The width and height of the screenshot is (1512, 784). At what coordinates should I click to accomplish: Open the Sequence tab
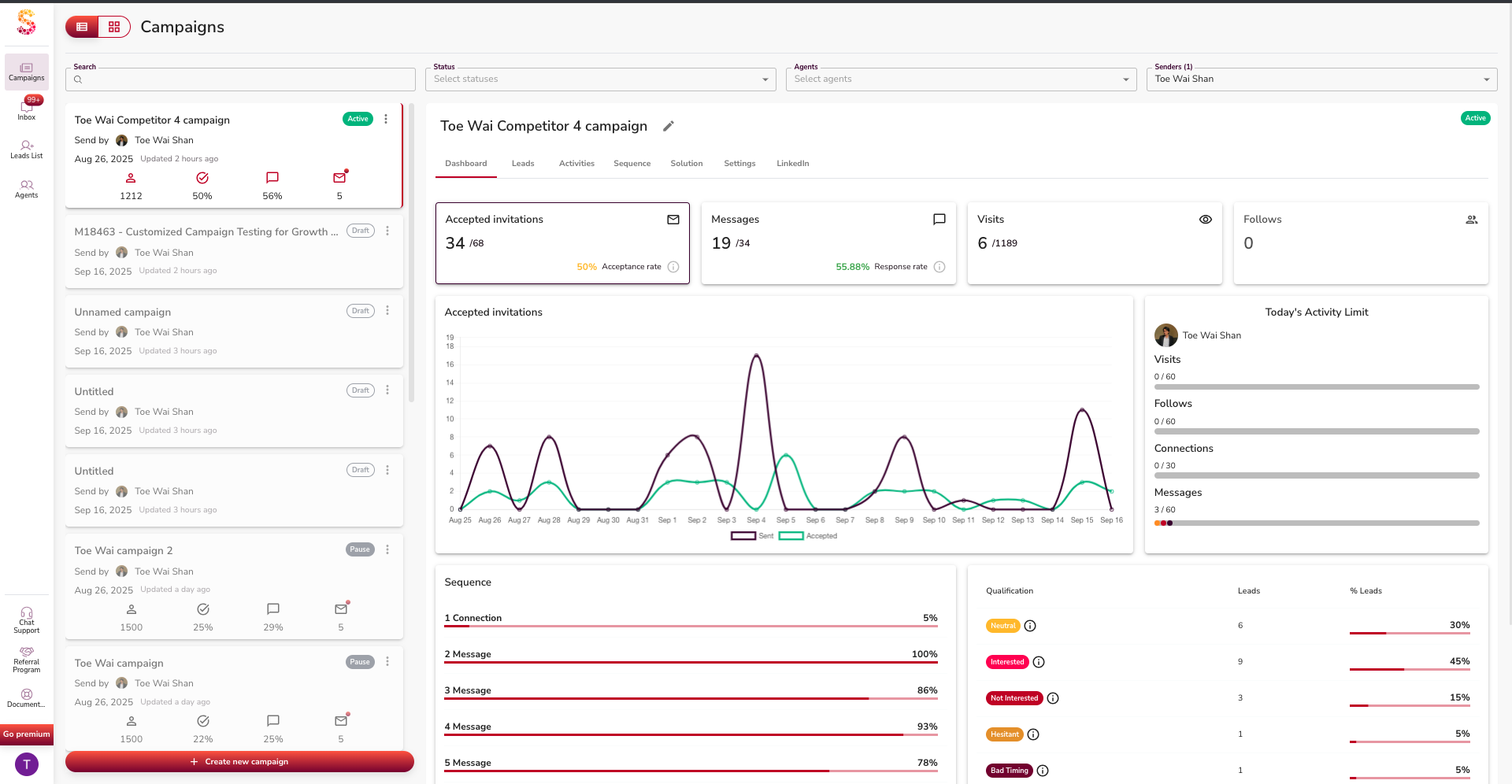click(x=632, y=164)
